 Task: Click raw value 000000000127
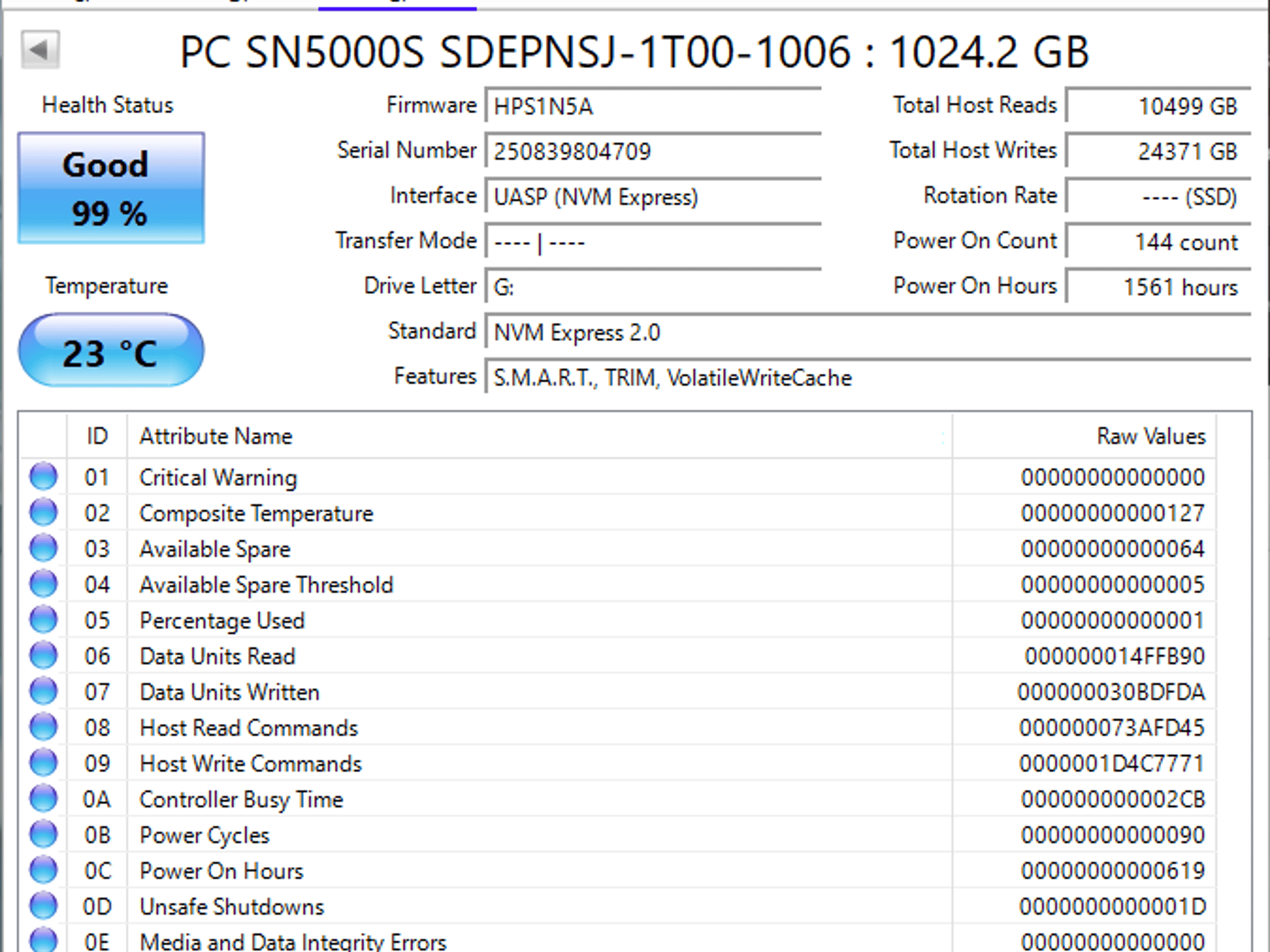coord(1113,513)
